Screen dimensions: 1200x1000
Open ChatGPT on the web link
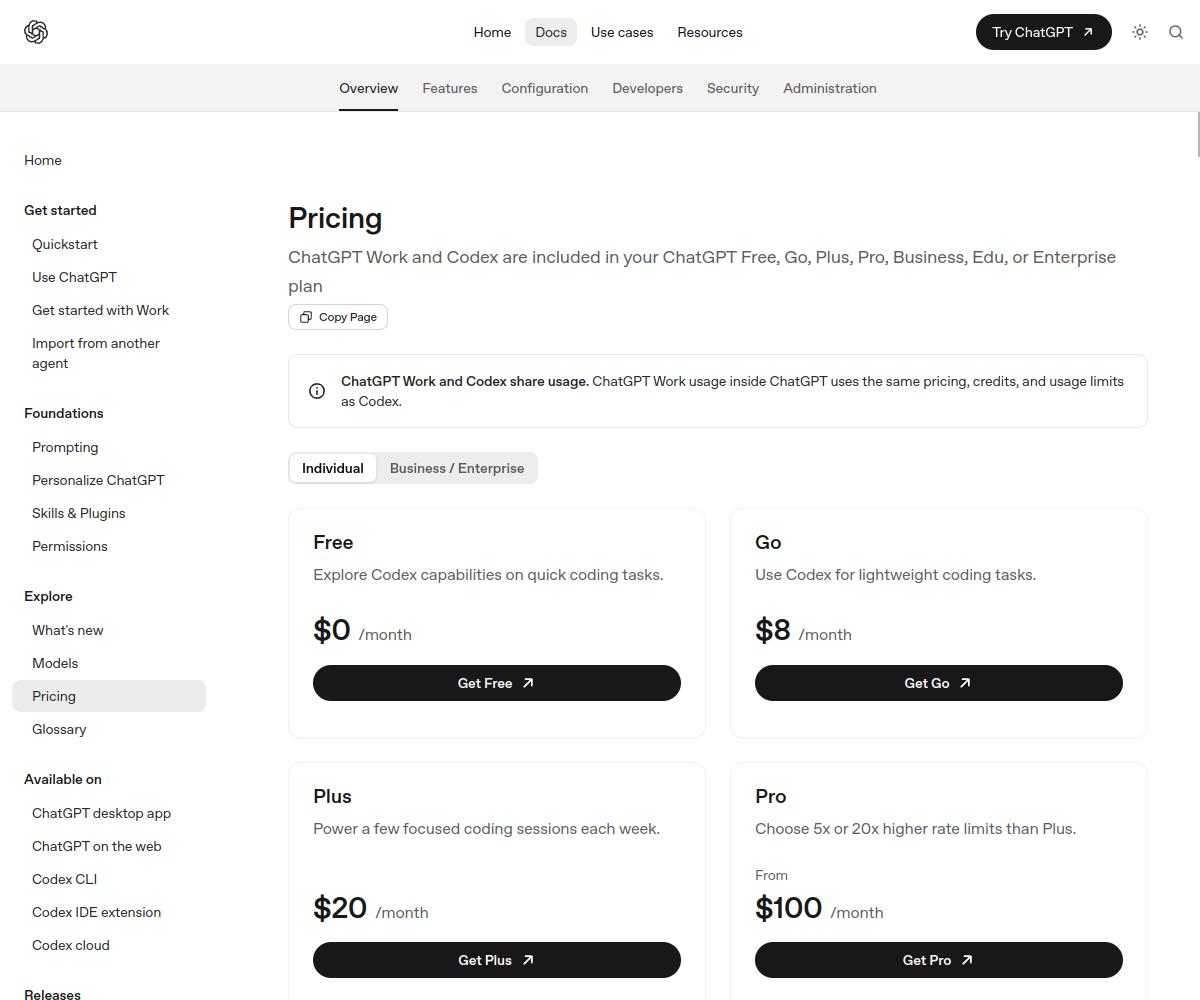click(97, 846)
